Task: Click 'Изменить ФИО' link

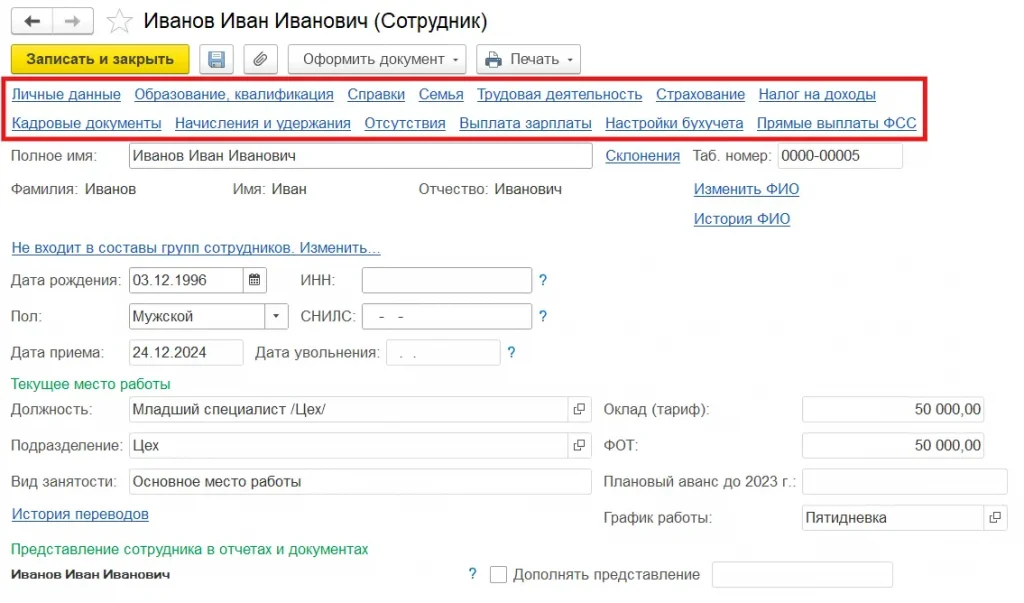Action: tap(746, 189)
